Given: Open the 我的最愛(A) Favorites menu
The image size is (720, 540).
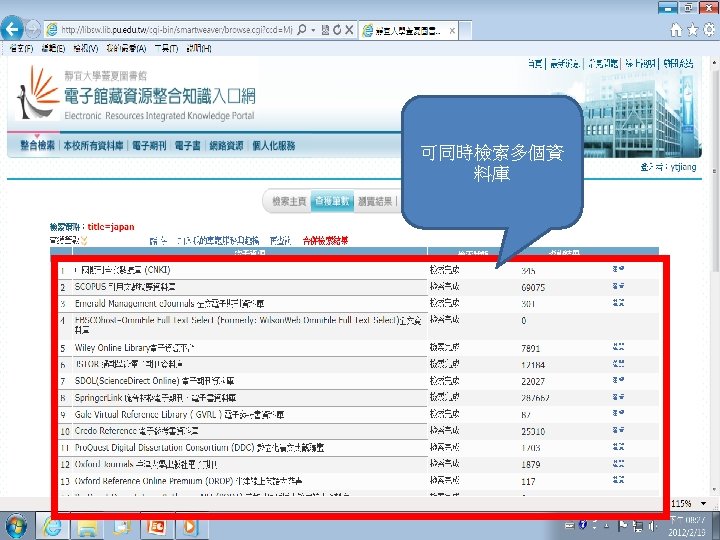Looking at the screenshot, I should (x=126, y=48).
